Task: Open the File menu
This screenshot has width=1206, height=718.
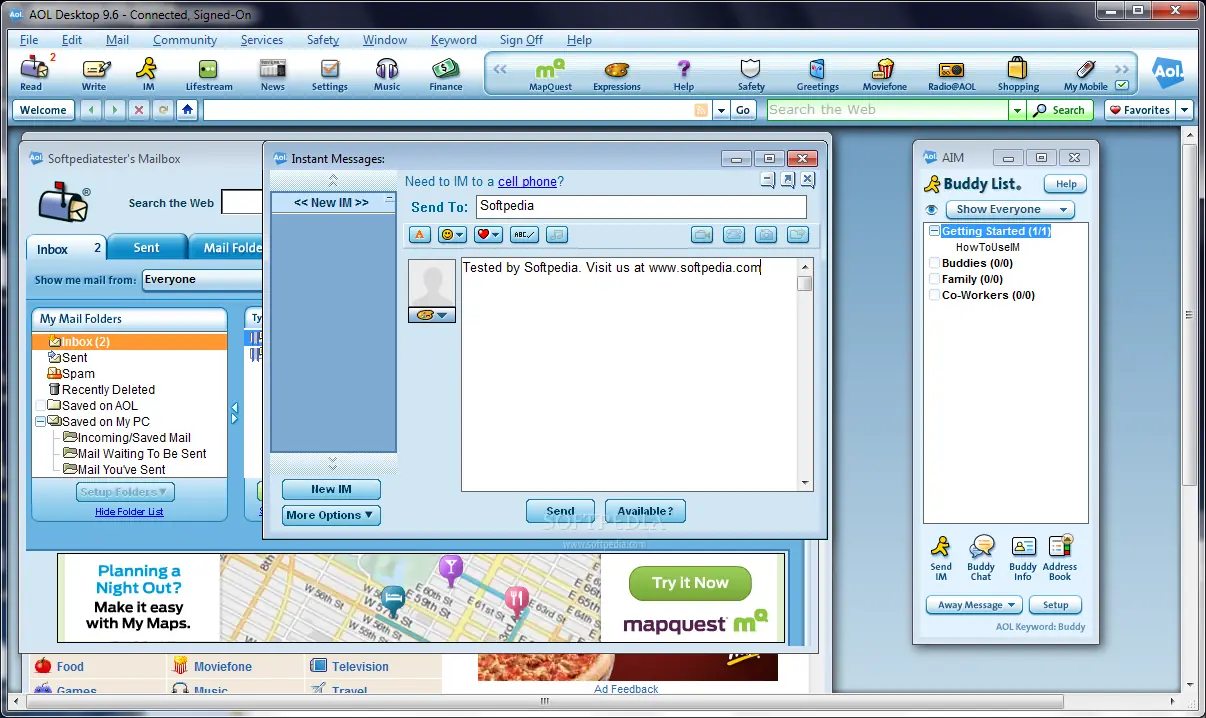Action: tap(29, 40)
